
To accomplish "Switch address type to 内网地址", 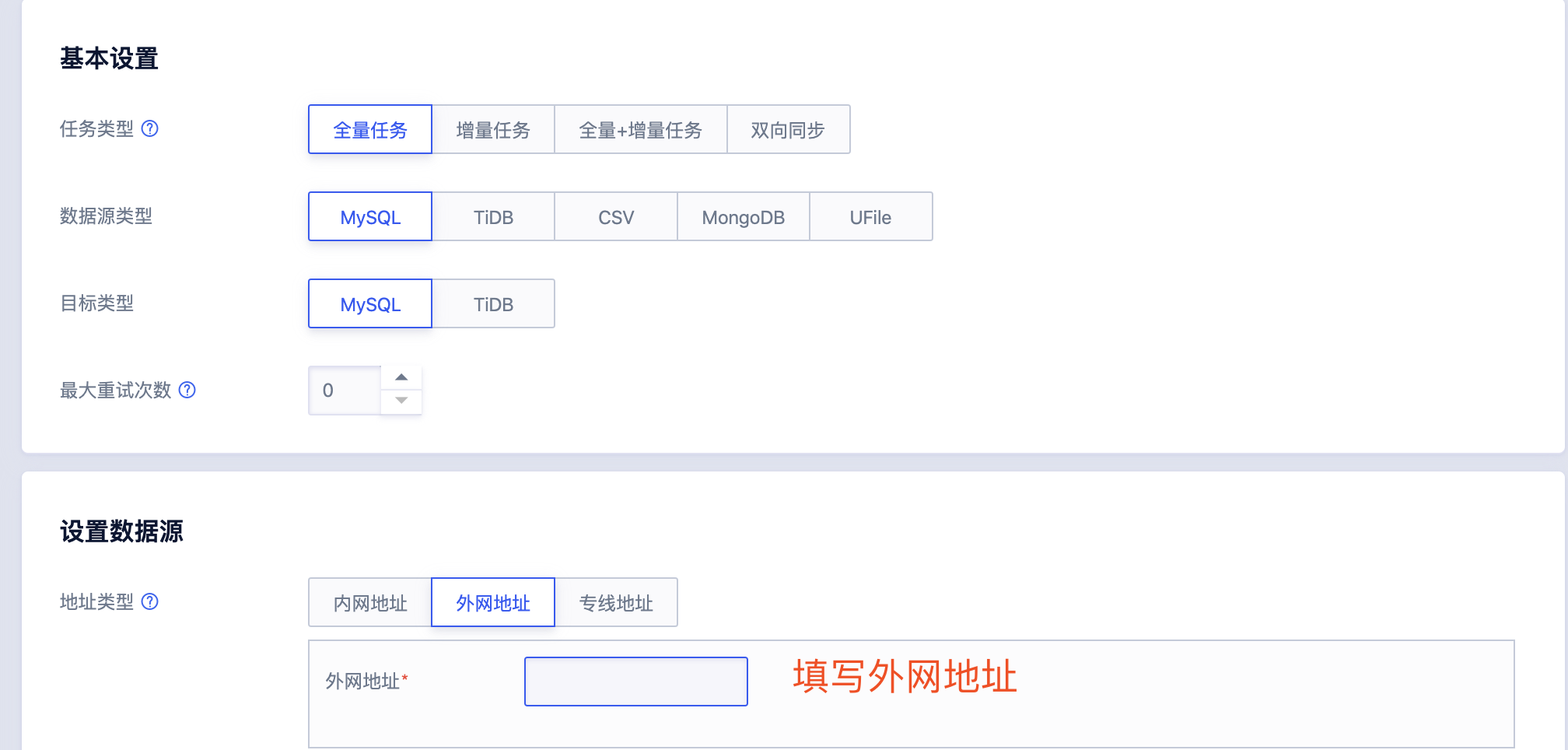I will tap(370, 601).
